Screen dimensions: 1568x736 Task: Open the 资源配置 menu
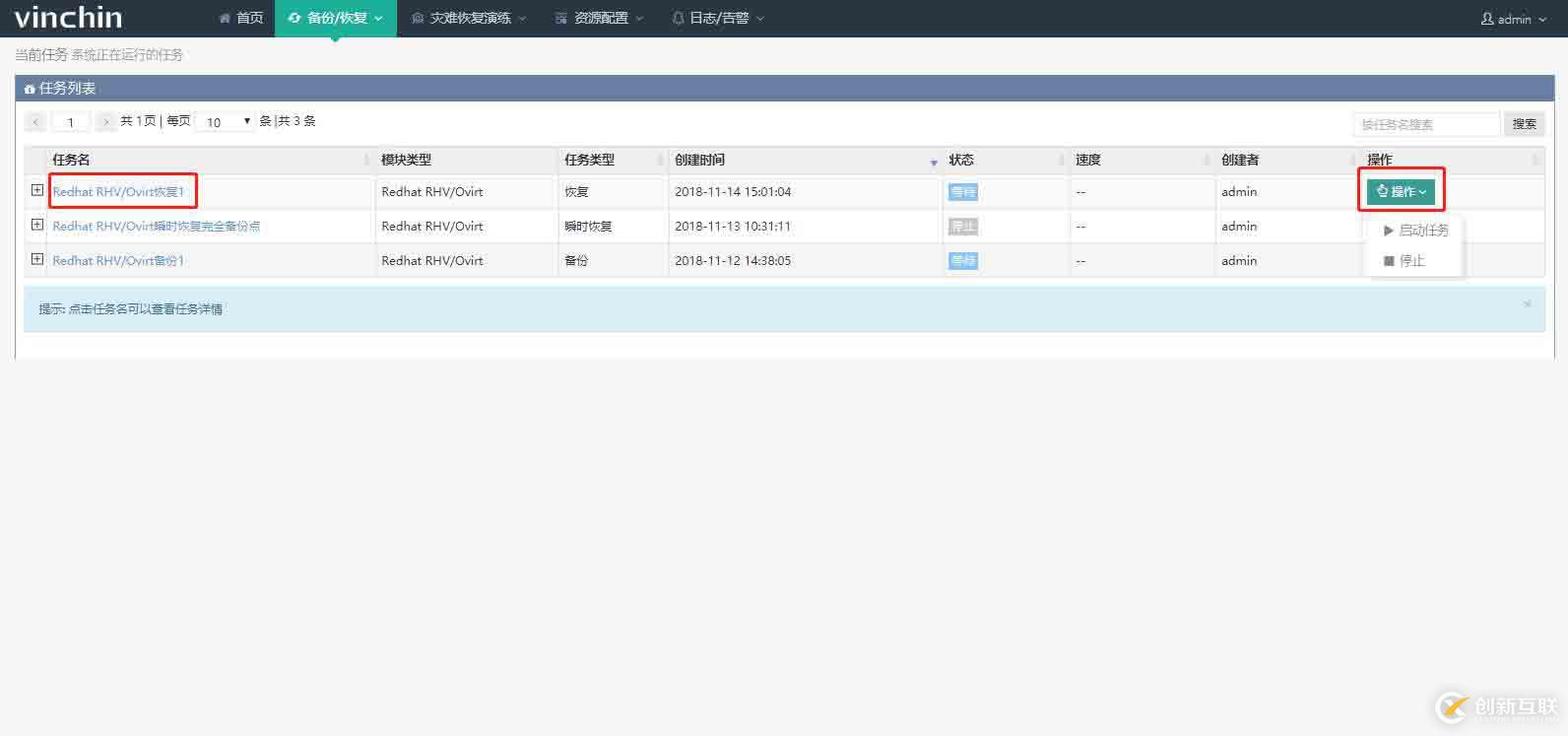click(x=599, y=18)
